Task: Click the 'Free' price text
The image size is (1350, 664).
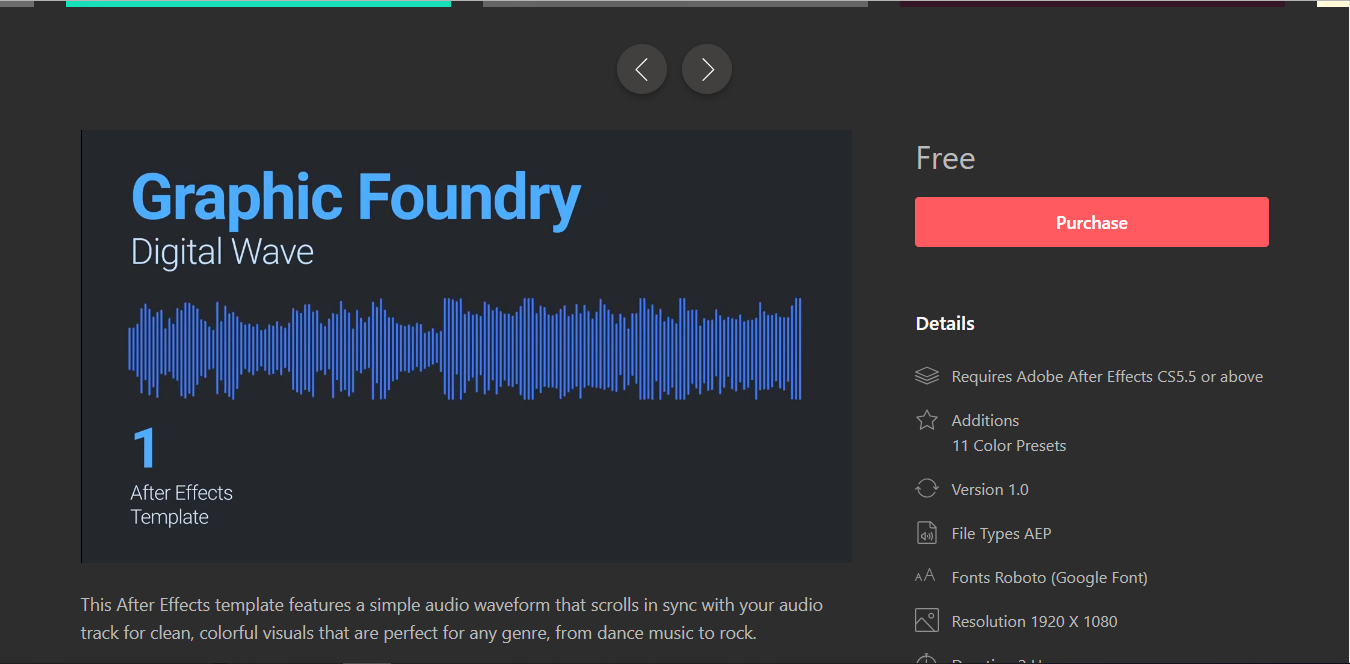Action: 945,159
